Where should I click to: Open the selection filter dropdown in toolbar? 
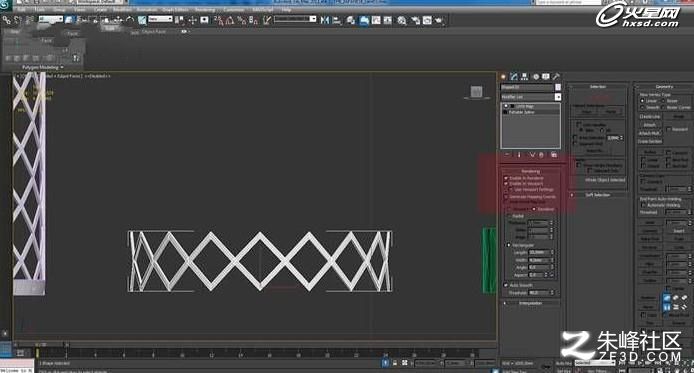coord(51,19)
